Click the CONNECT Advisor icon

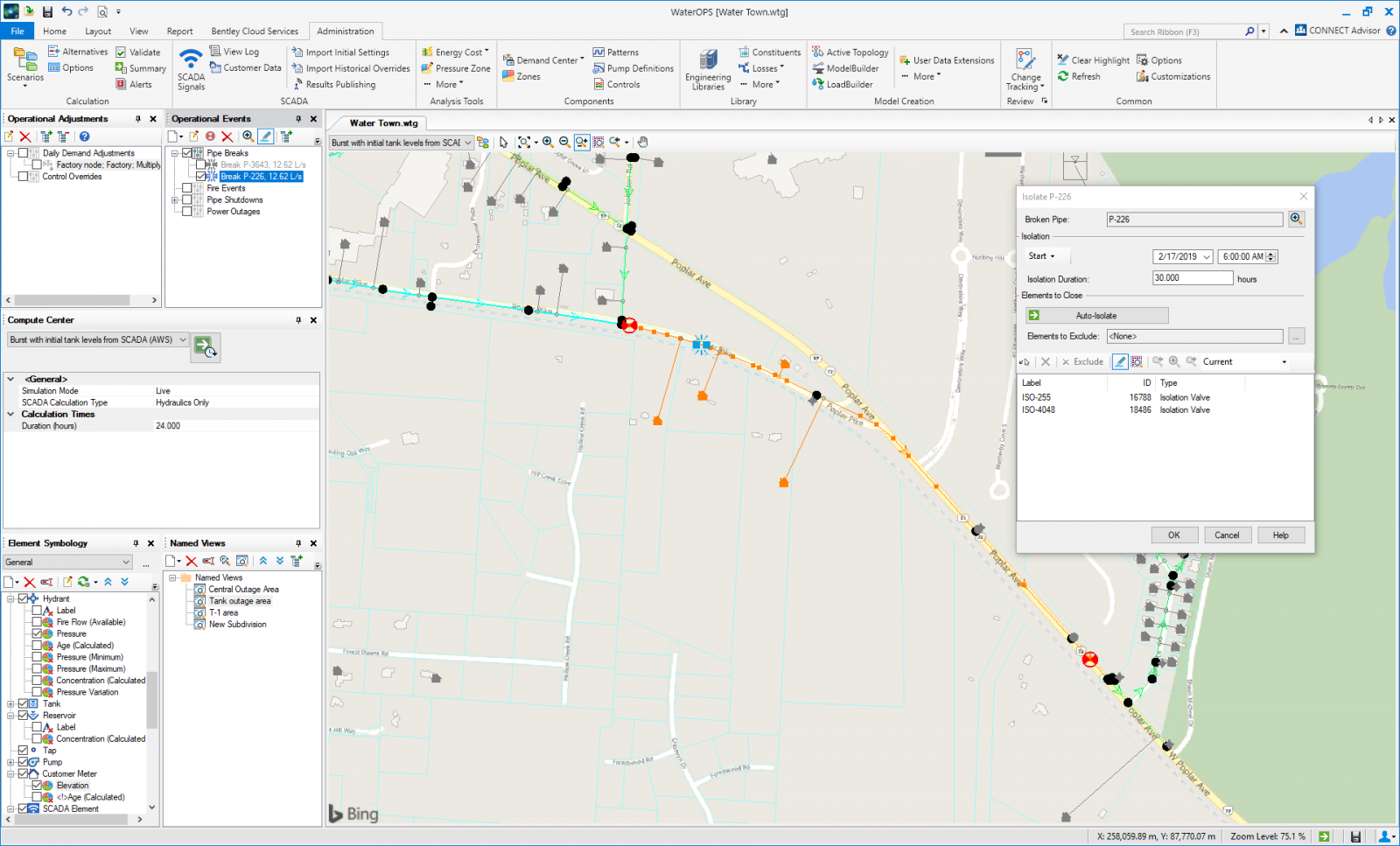pyautogui.click(x=1301, y=31)
